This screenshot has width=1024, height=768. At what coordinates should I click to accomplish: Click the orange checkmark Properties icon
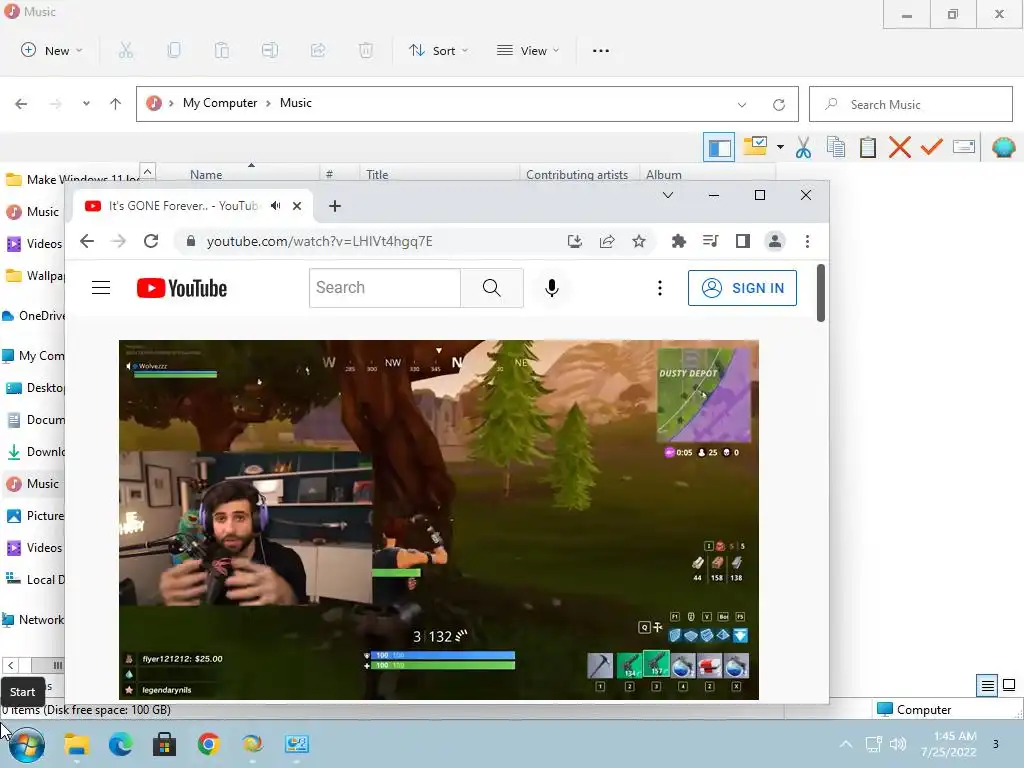[932, 148]
